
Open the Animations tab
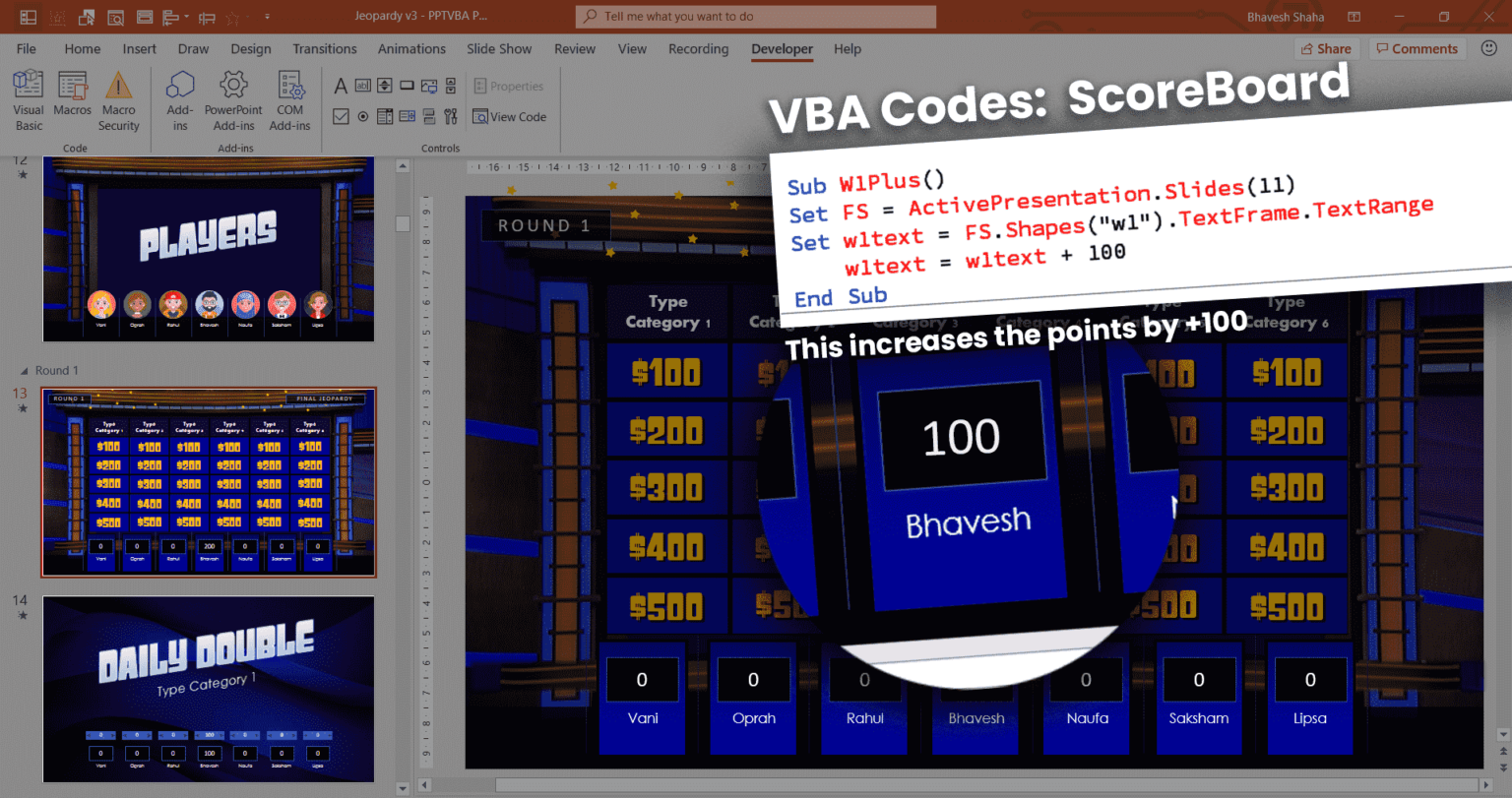[x=411, y=49]
